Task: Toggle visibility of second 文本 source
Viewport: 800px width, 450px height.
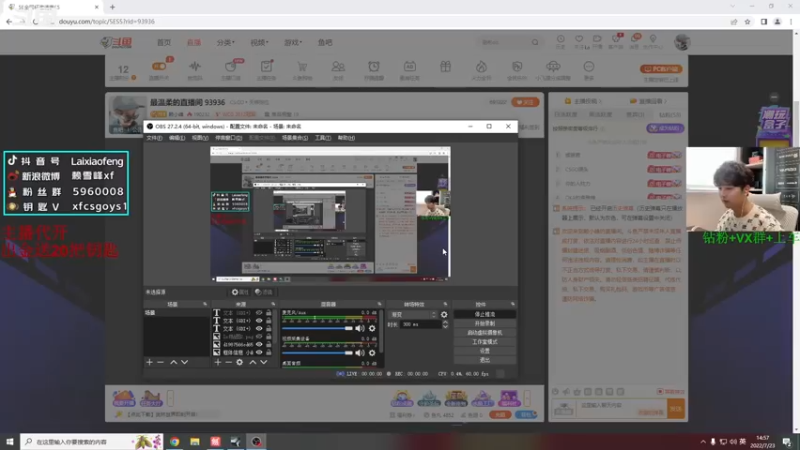Action: pyautogui.click(x=259, y=321)
